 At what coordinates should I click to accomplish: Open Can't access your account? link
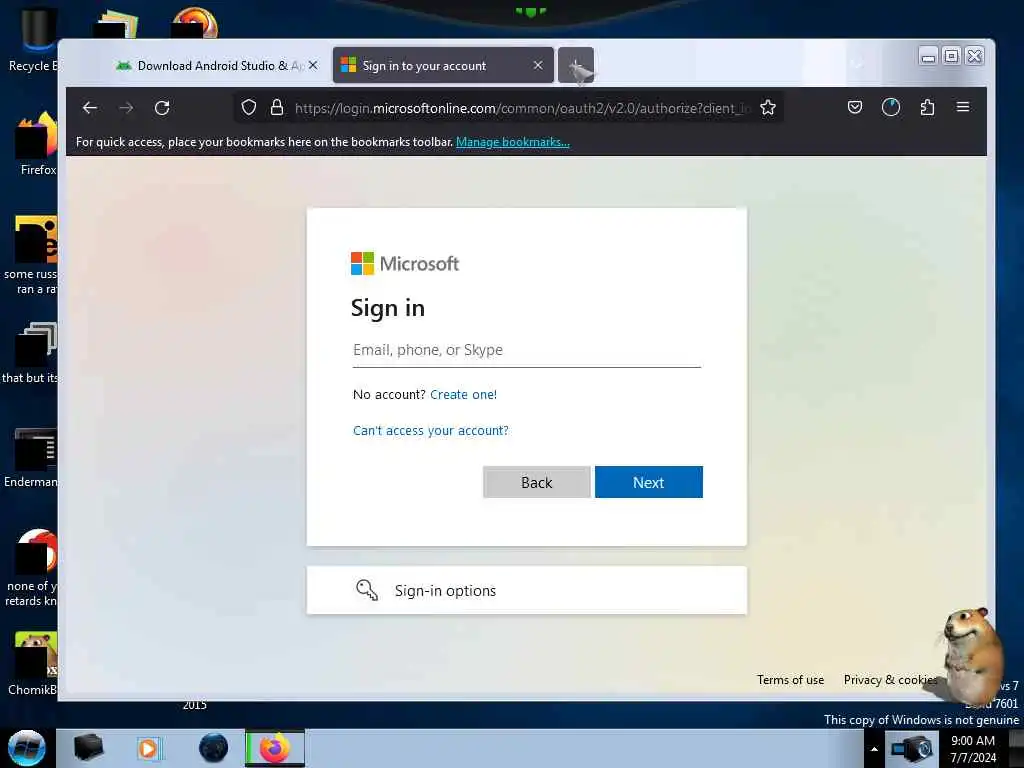coord(431,430)
